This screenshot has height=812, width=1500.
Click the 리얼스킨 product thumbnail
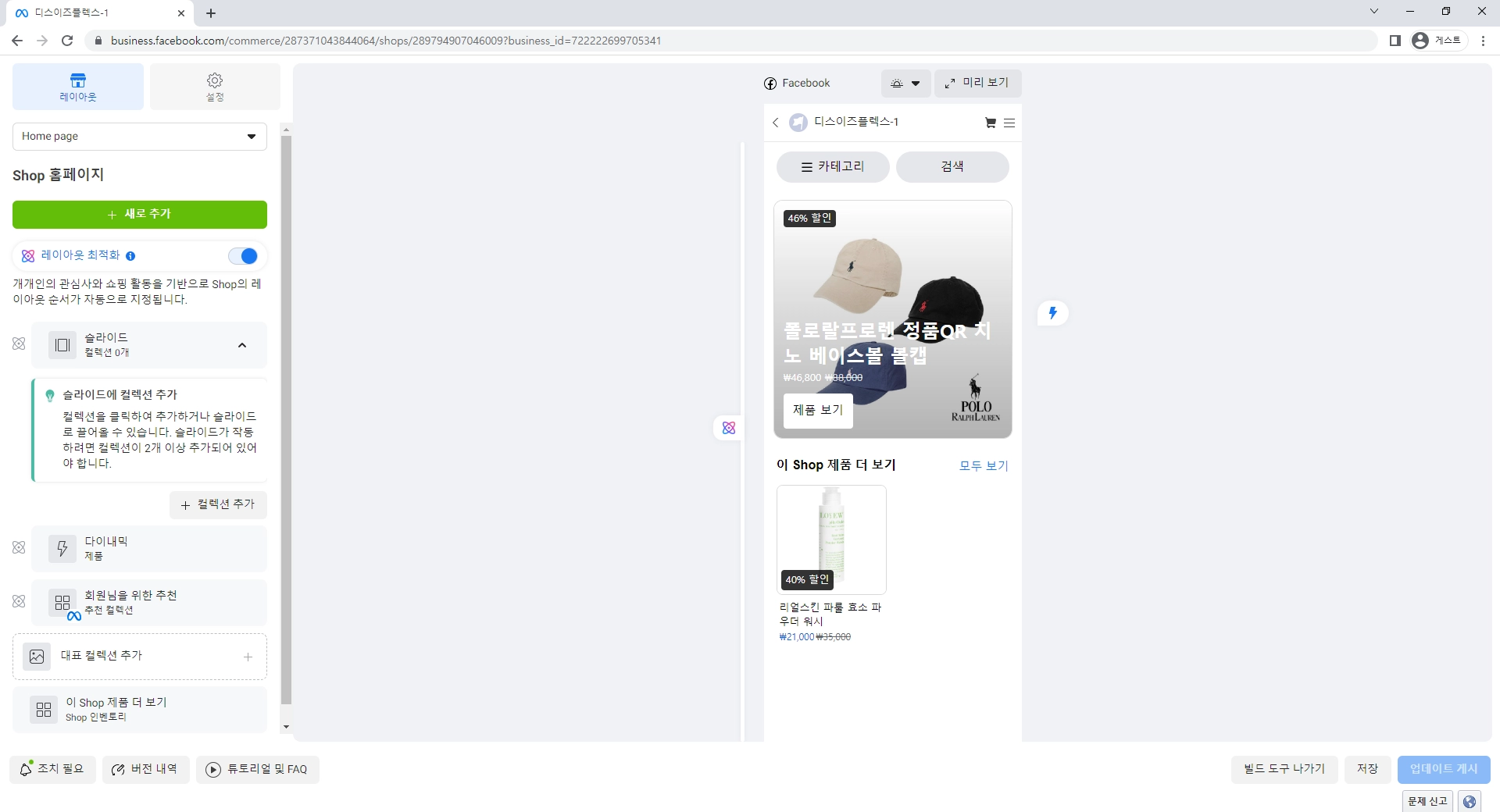pyautogui.click(x=831, y=540)
